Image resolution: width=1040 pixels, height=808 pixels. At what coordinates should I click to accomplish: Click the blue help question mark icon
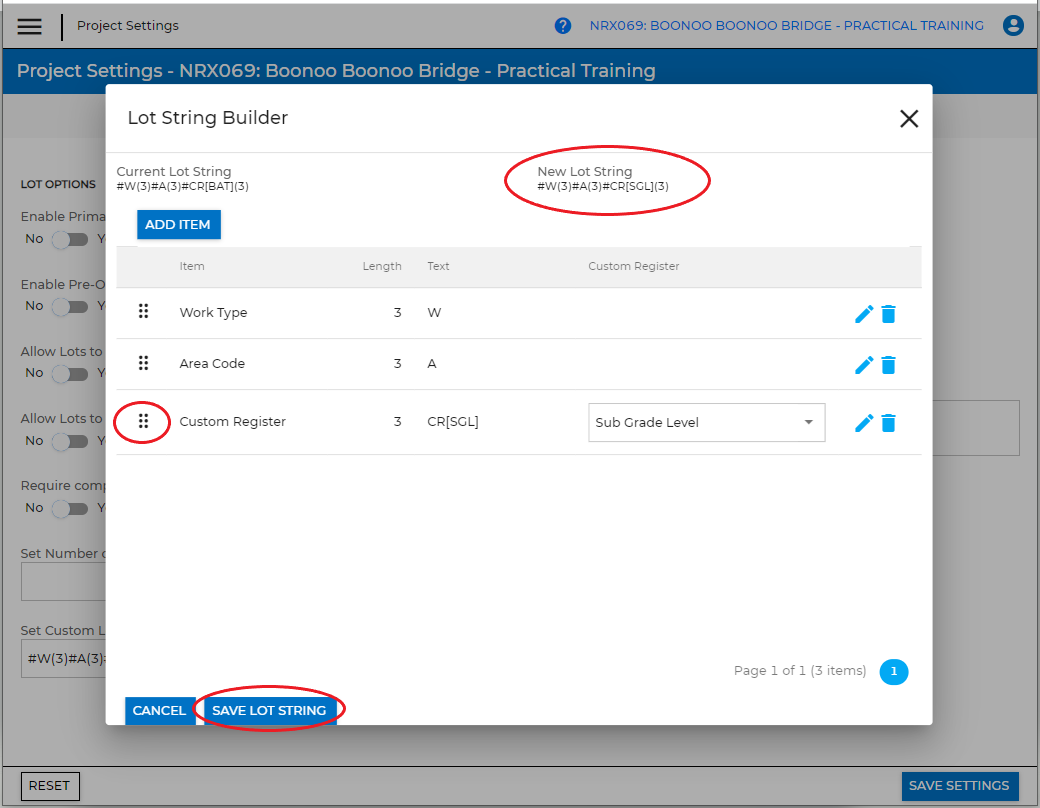tap(563, 26)
